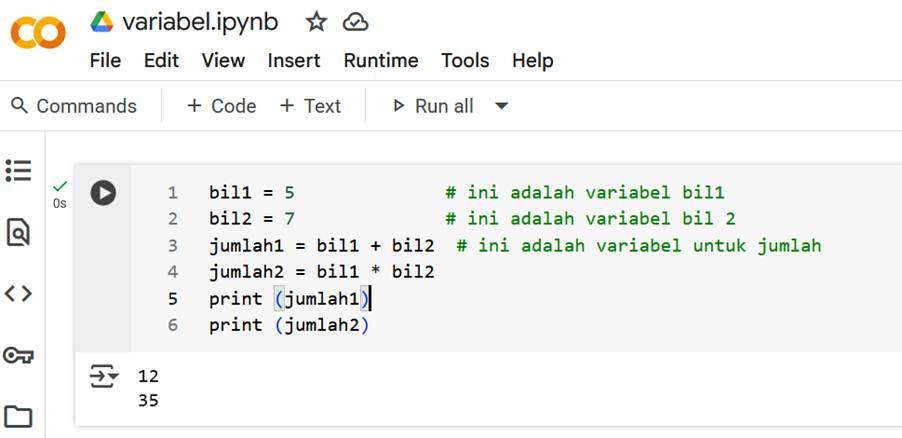Open the Files folder panel

point(18,416)
